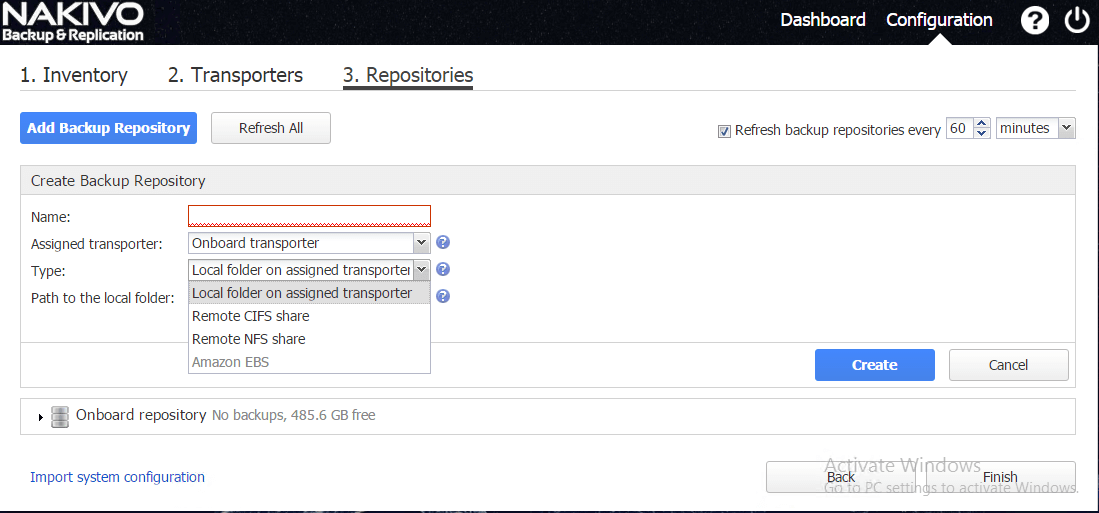Click the NAKIVO Backup & Replication logo
The image size is (1099, 513).
coord(73,22)
